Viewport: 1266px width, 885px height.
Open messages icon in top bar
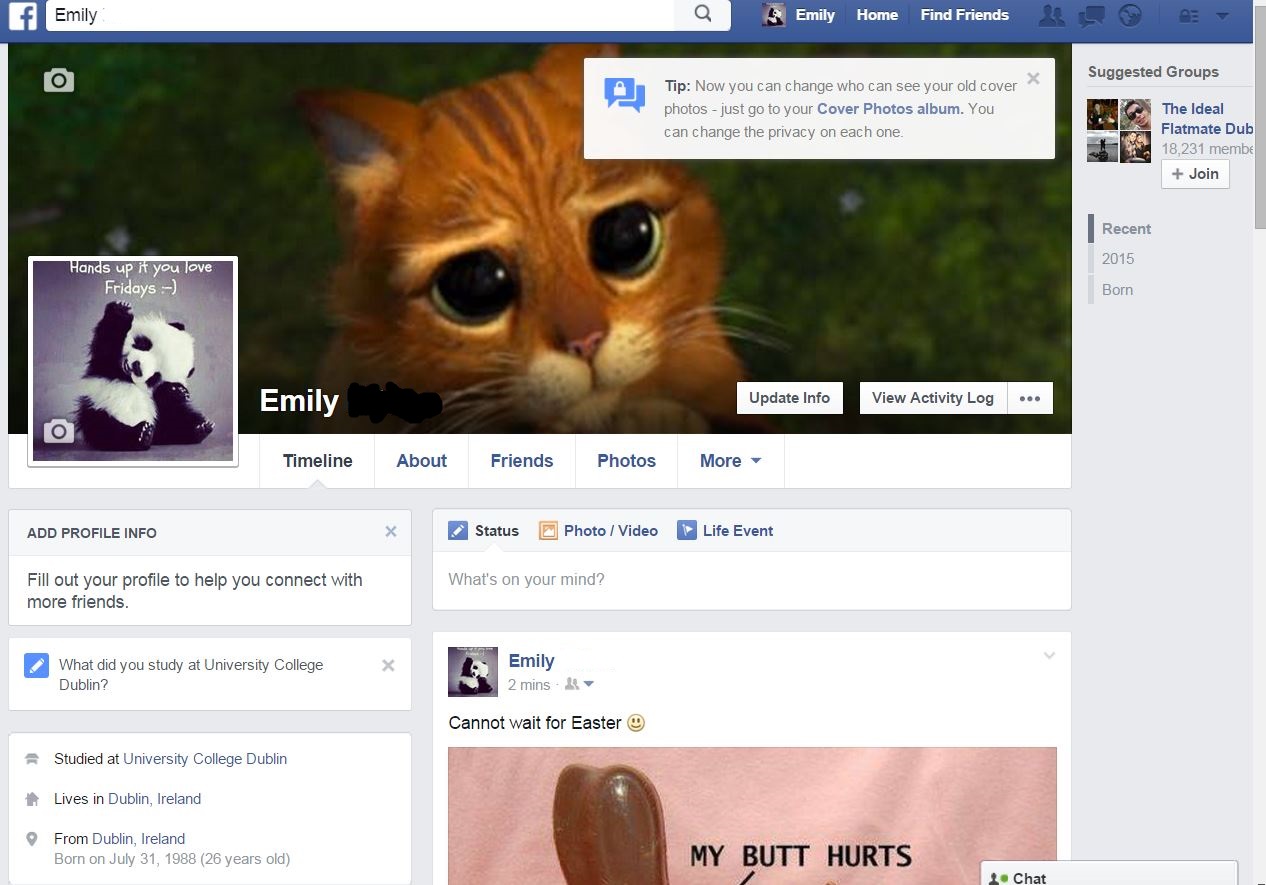tap(1092, 15)
